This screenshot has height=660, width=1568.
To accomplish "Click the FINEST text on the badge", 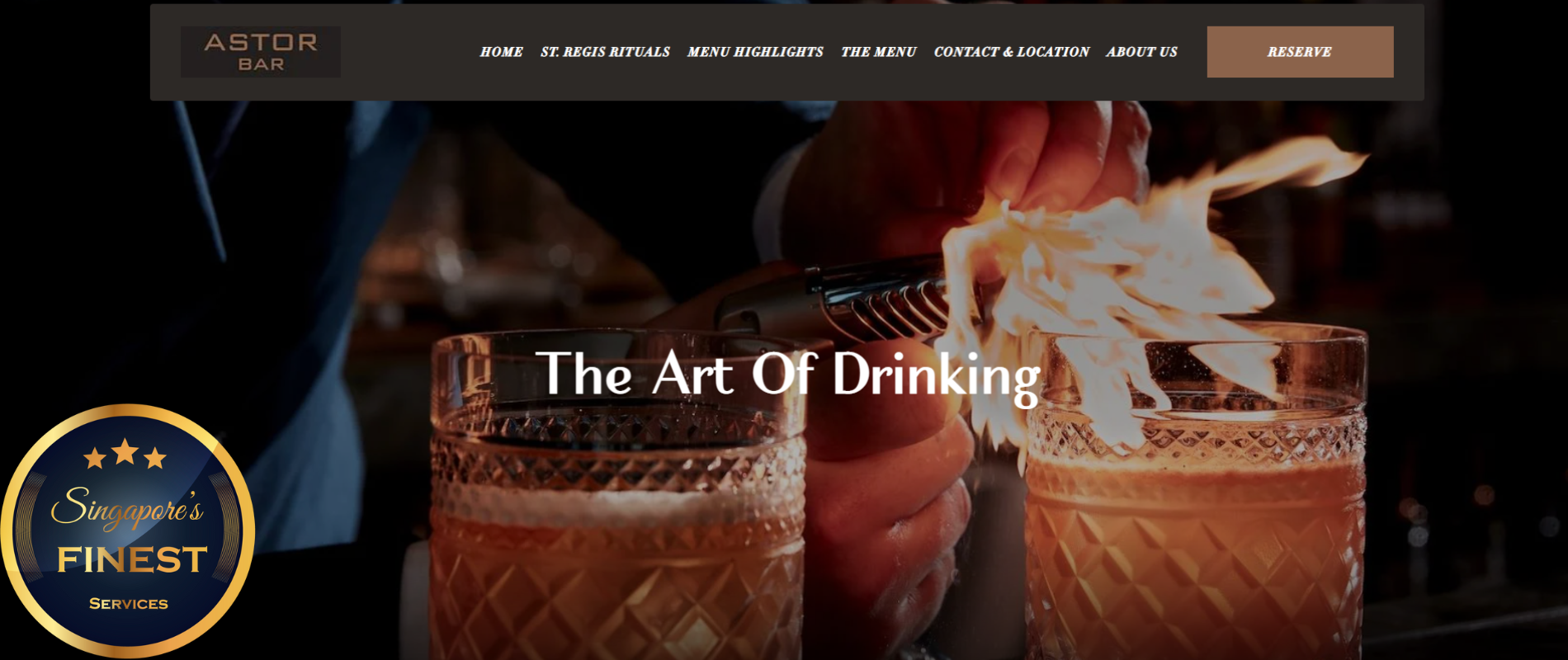I will tap(132, 560).
